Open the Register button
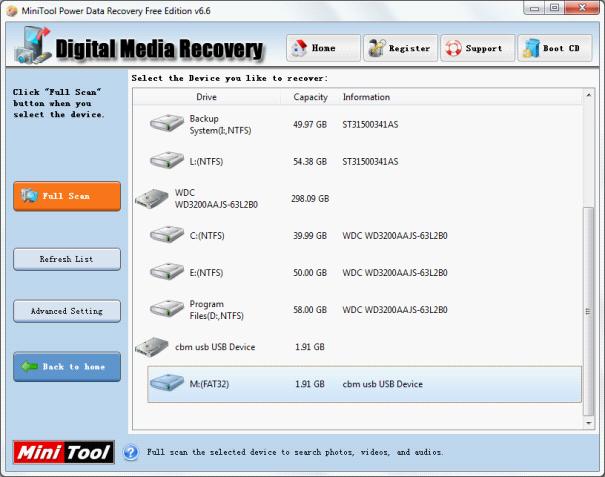 click(401, 48)
